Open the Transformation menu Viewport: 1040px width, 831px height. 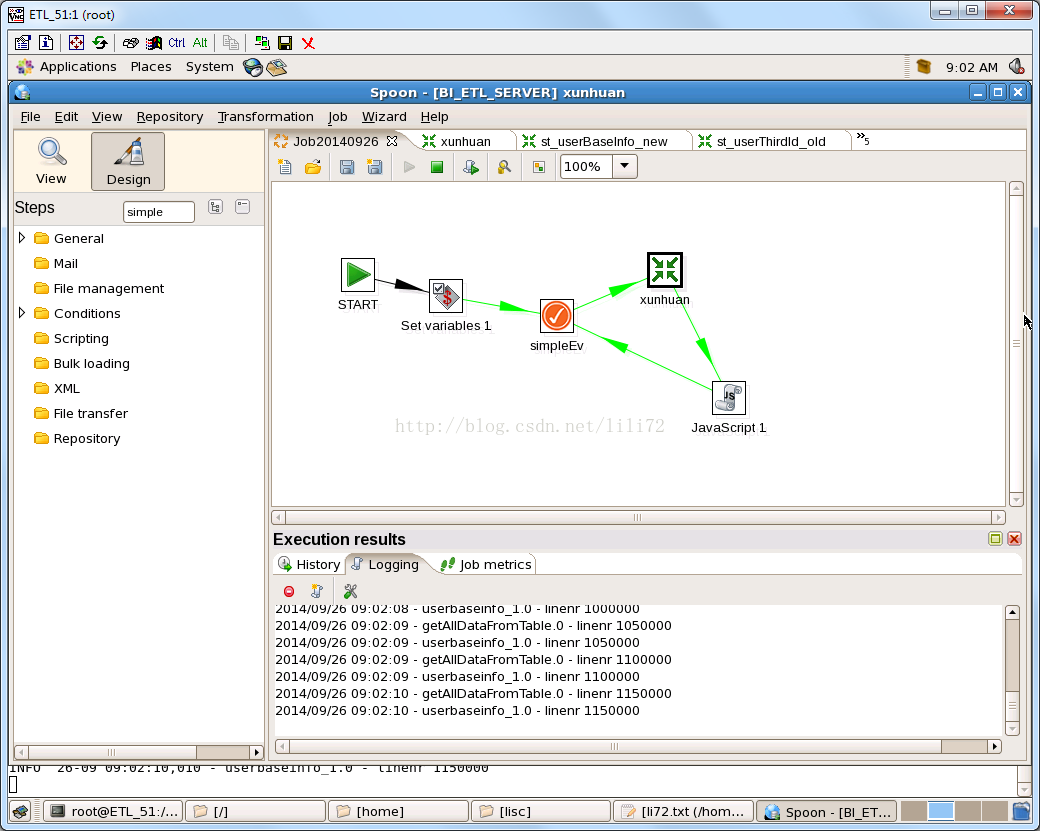[x=265, y=117]
